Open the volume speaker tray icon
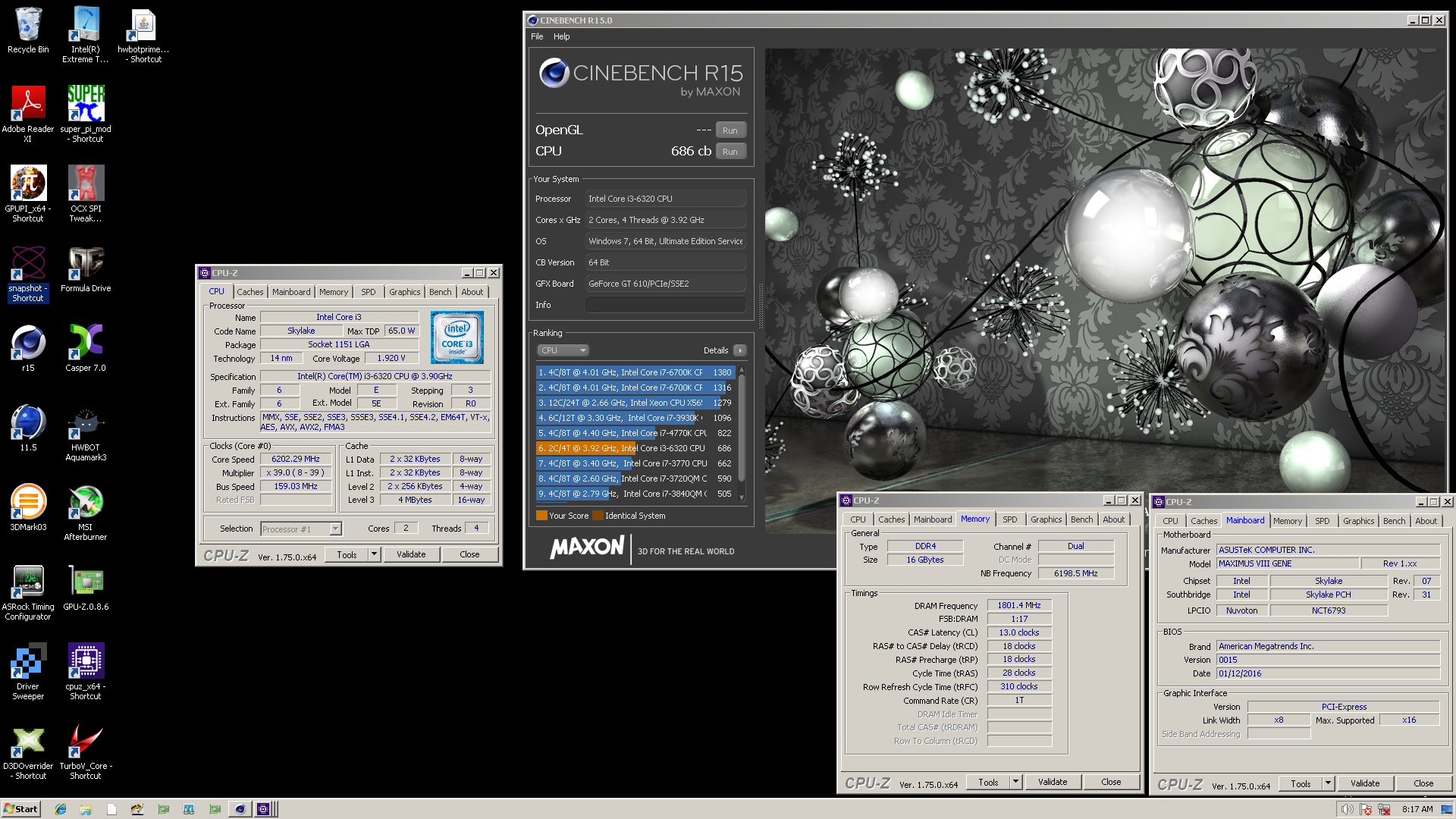The height and width of the screenshot is (819, 1456). tap(1347, 809)
